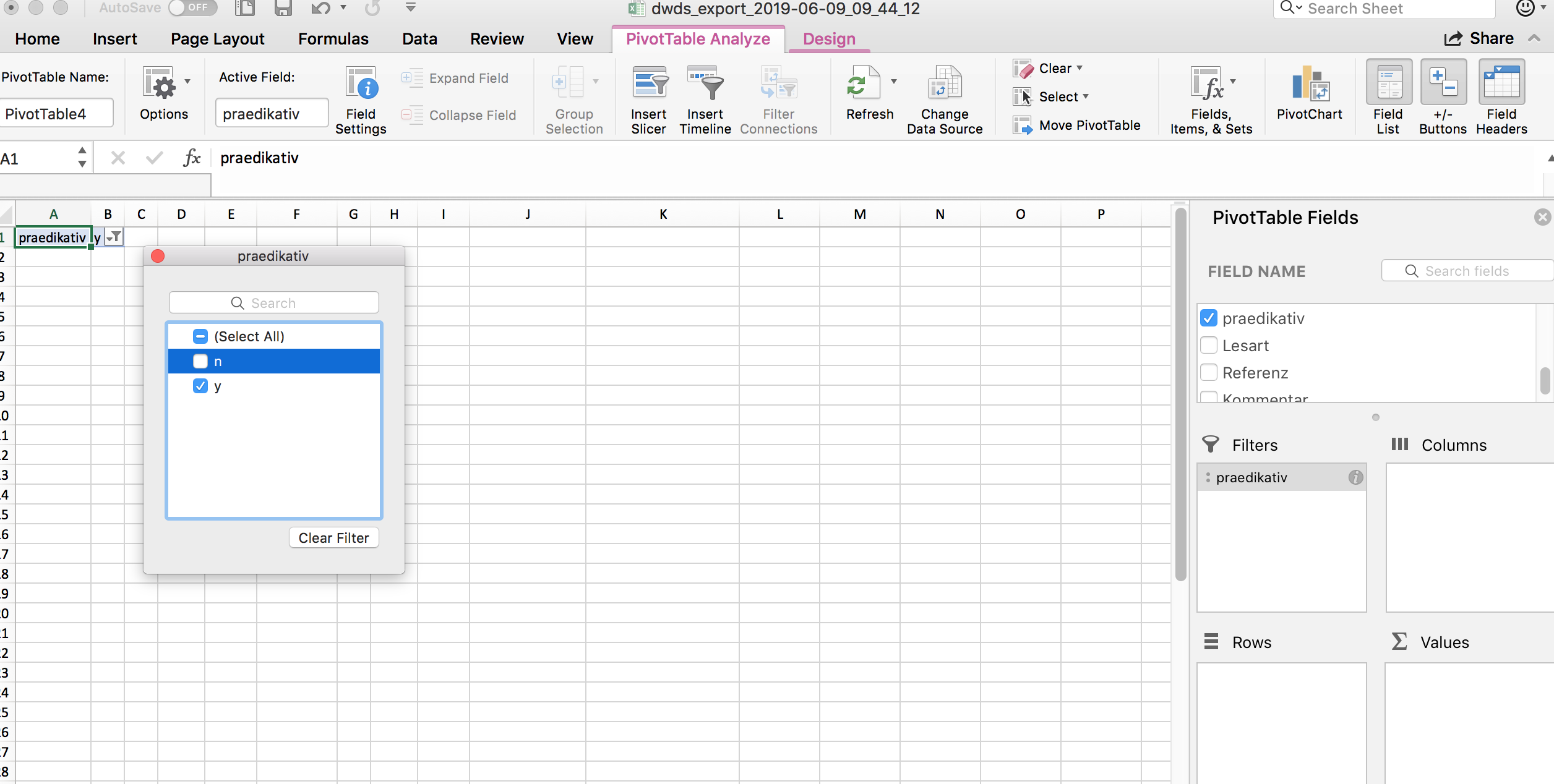Switch to the Design ribbon tab
1554x784 pixels.
pos(828,38)
